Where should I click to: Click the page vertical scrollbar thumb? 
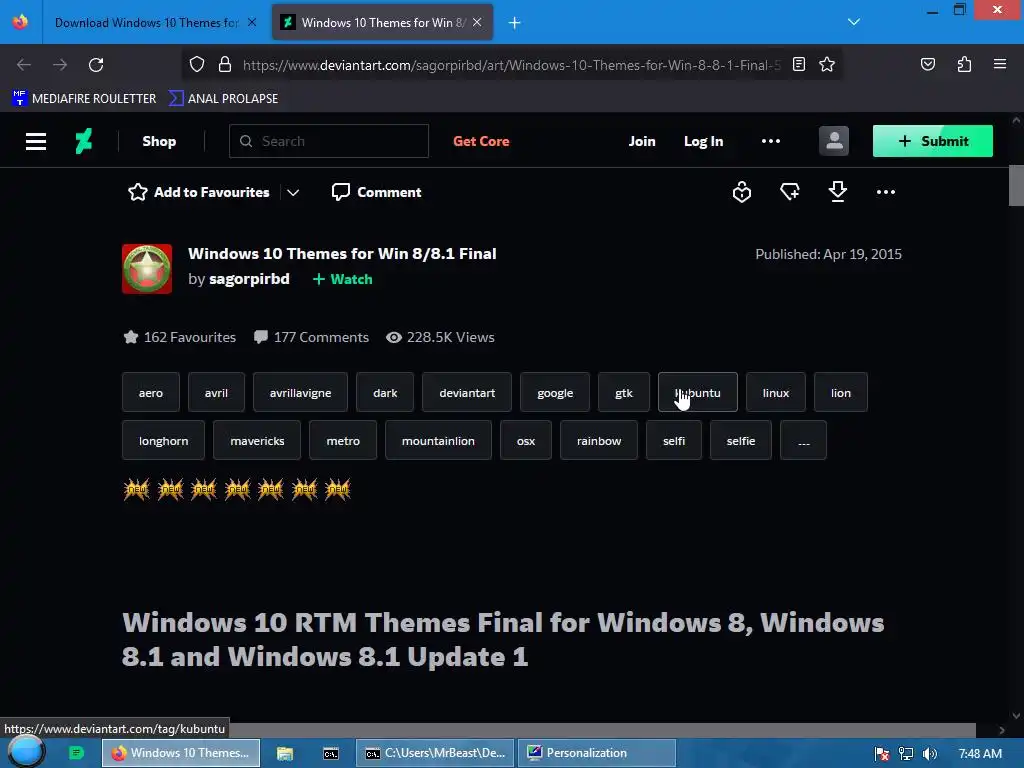[1016, 185]
